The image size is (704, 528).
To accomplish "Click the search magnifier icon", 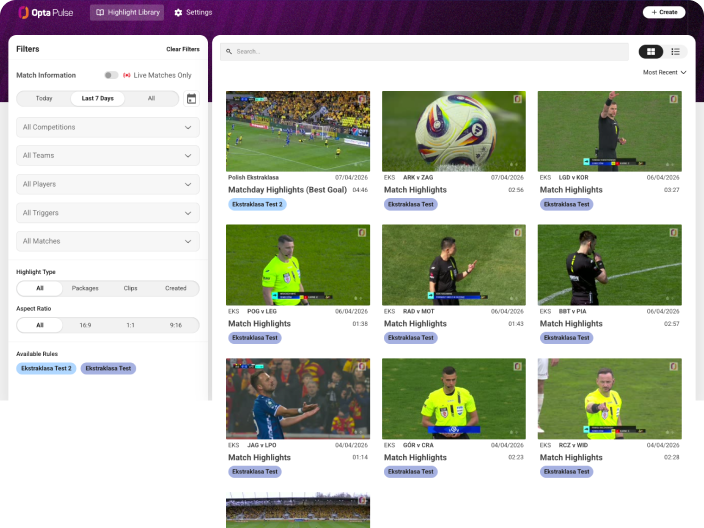I will 229,52.
